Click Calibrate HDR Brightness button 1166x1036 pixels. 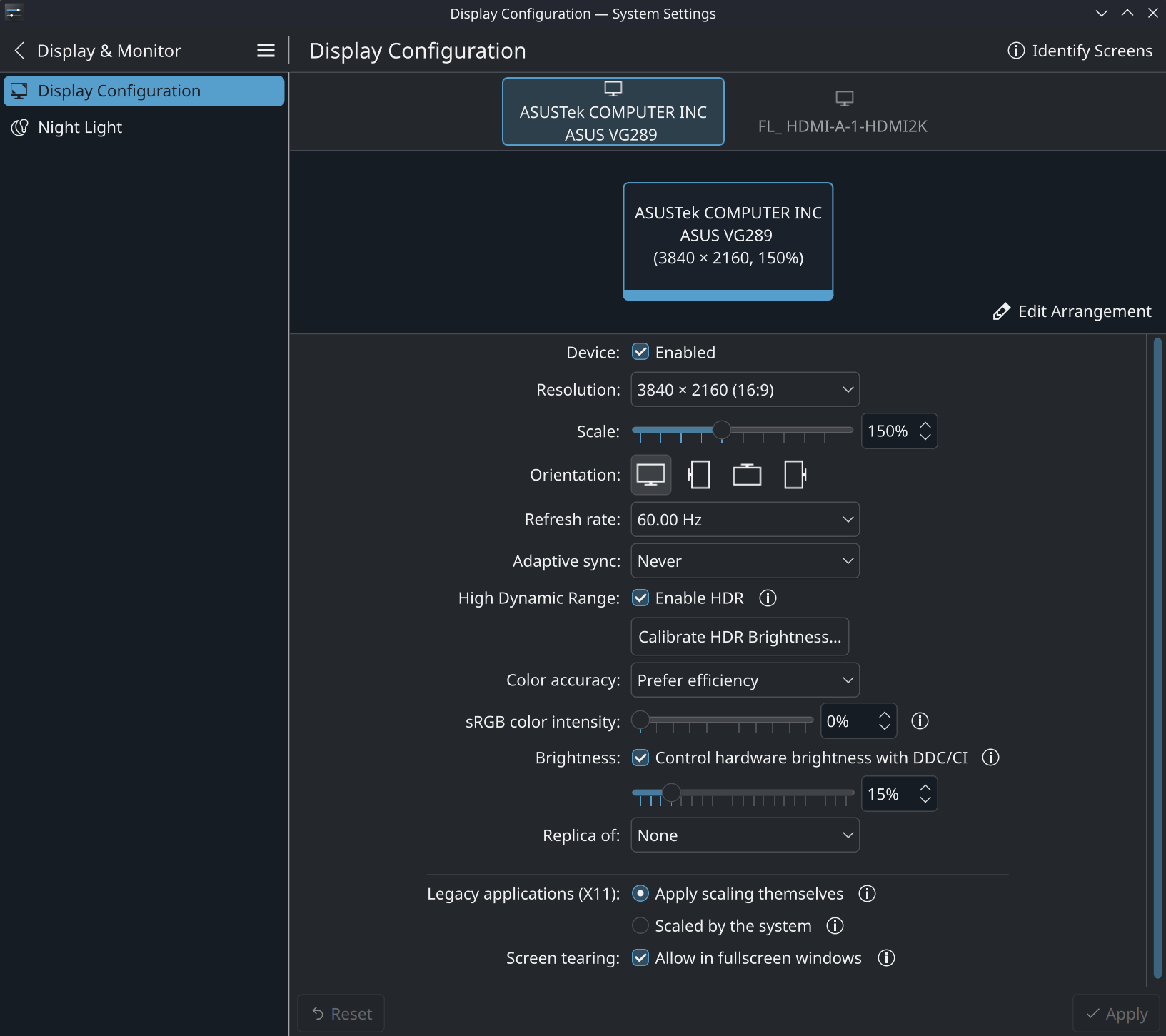click(x=740, y=637)
